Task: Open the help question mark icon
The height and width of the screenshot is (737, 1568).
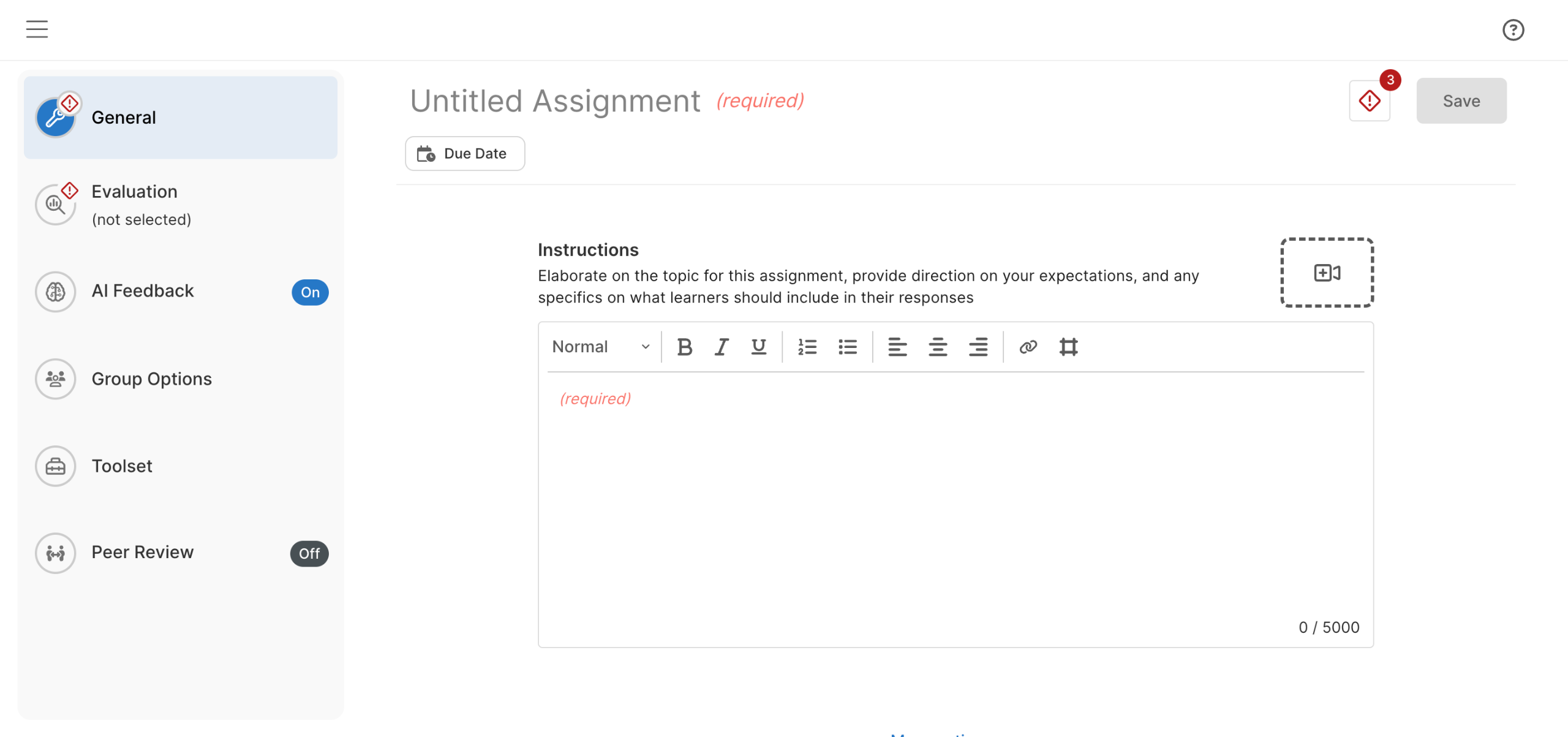Action: coord(1513,30)
